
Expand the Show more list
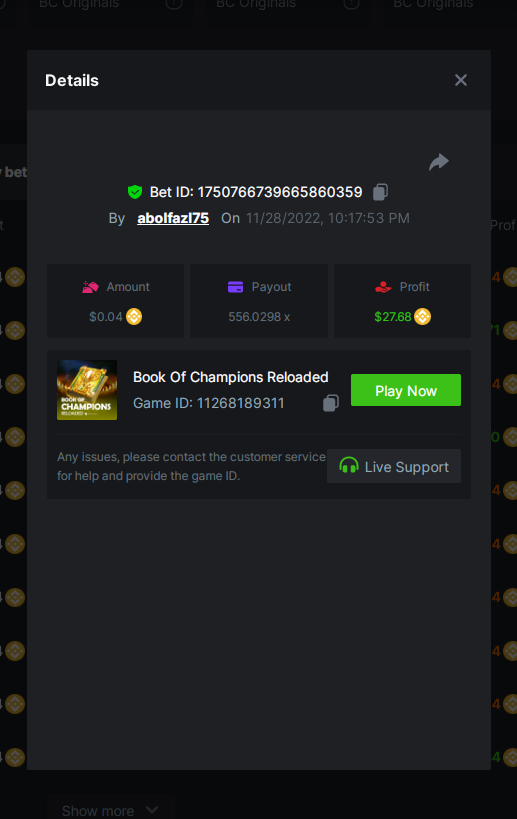click(x=110, y=811)
